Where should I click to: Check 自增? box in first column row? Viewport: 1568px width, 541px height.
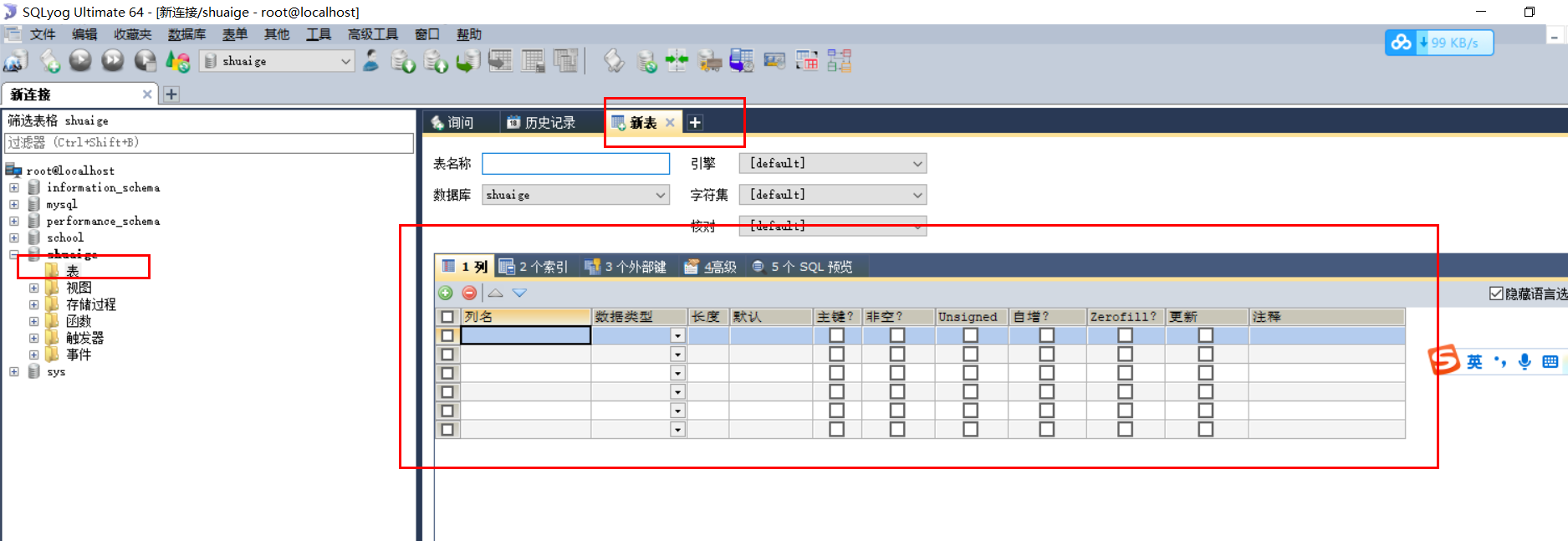tap(1046, 335)
